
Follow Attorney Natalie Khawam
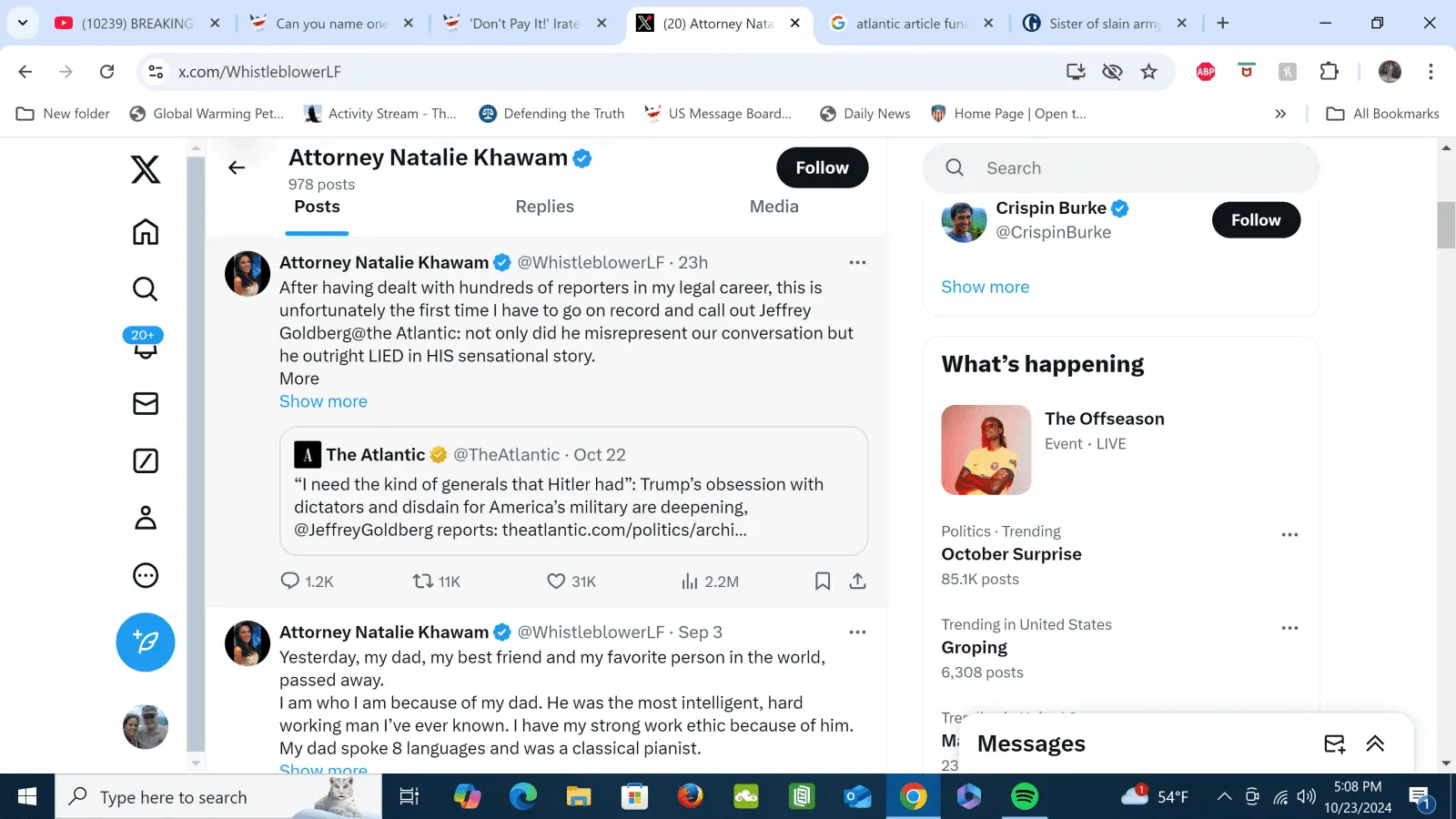(822, 167)
